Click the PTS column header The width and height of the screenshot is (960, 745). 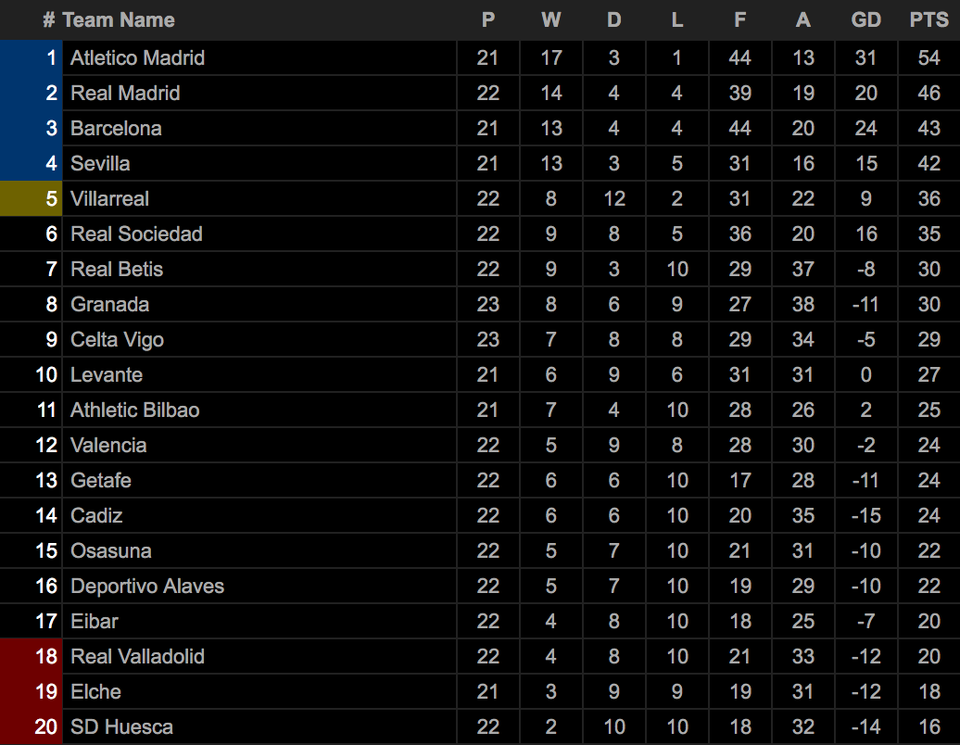[x=929, y=20]
